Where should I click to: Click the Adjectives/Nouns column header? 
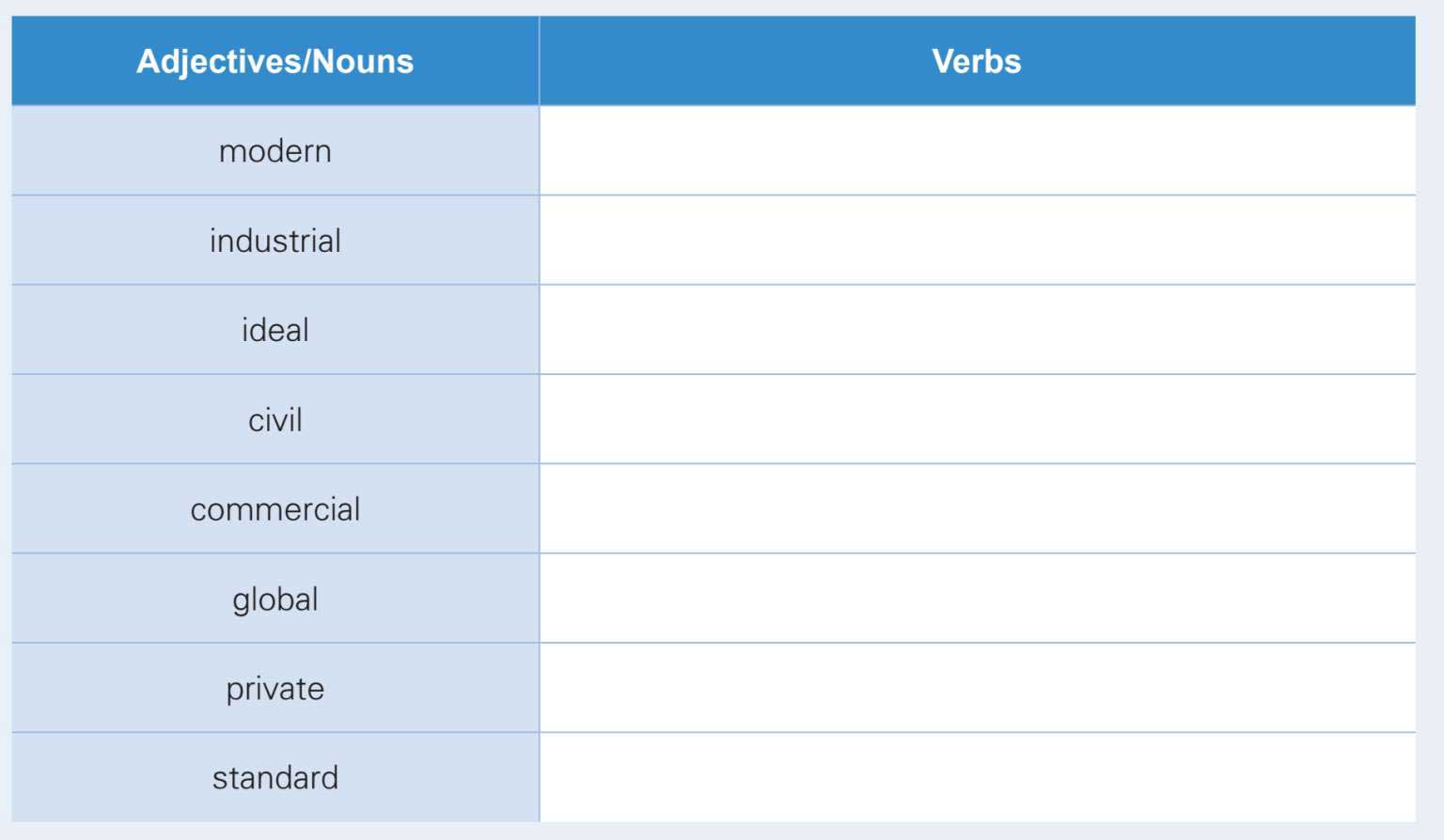click(275, 61)
